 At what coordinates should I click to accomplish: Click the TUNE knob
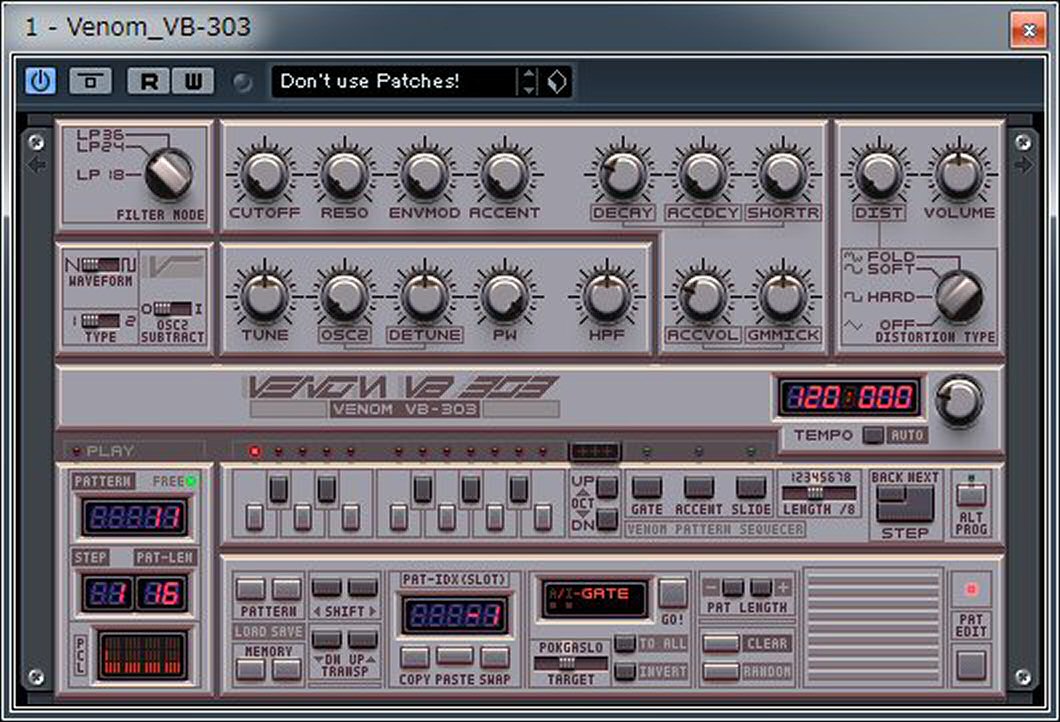tap(264, 296)
